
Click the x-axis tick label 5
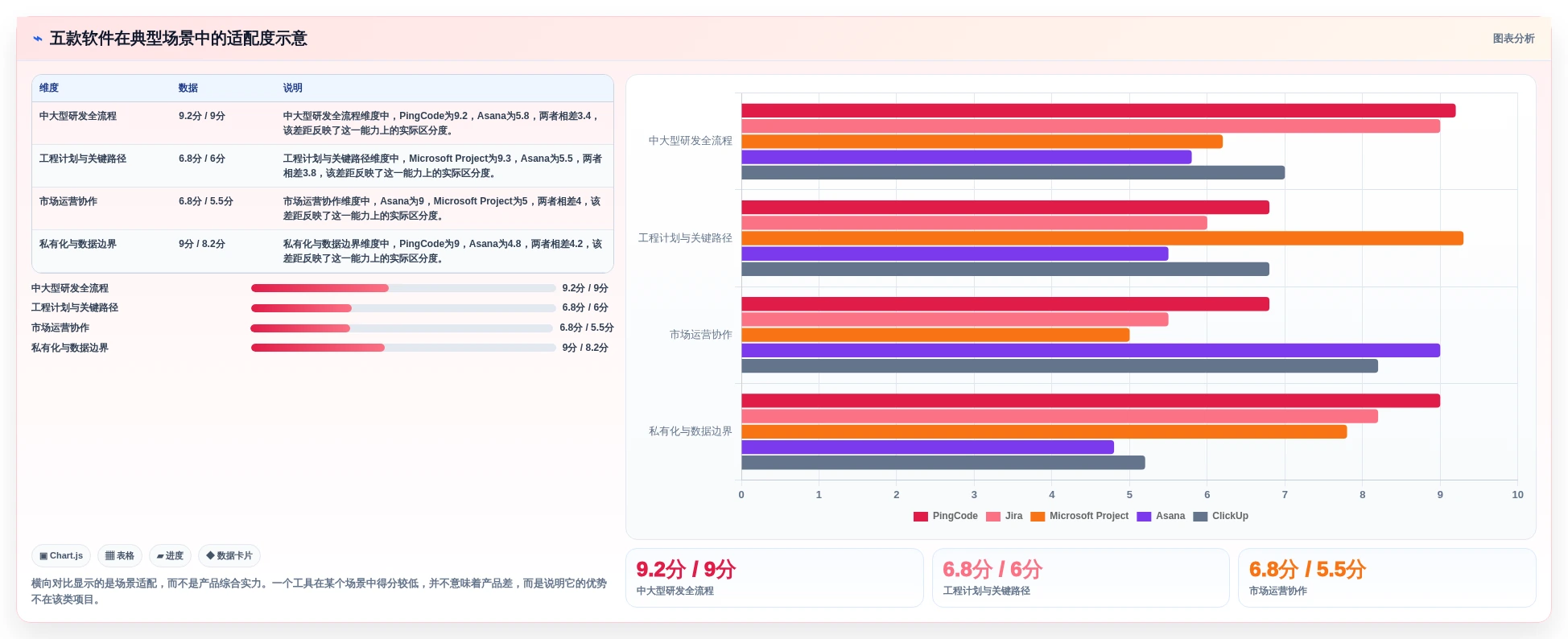(x=1129, y=495)
